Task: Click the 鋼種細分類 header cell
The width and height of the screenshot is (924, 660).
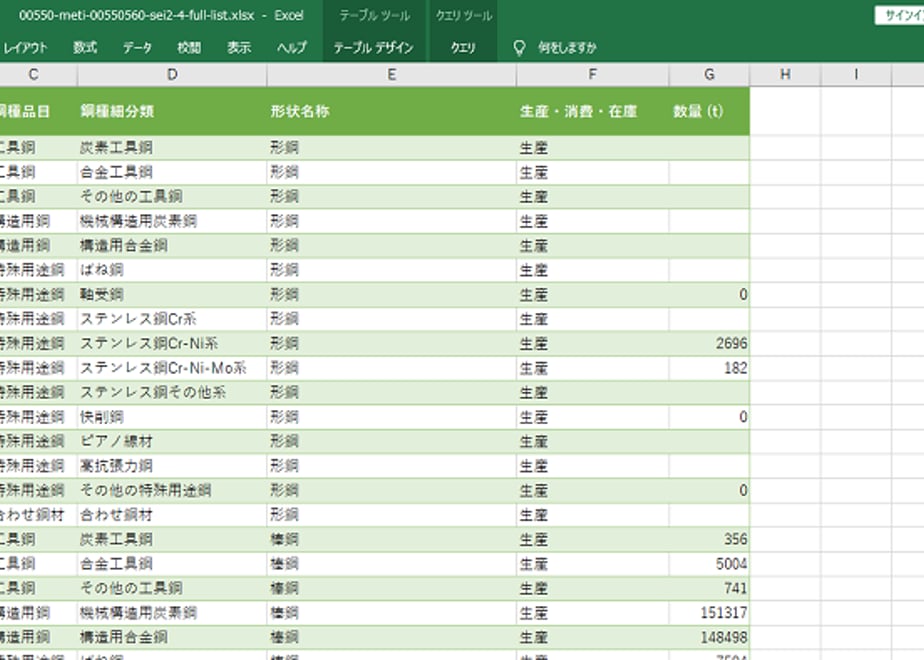Action: (172, 111)
